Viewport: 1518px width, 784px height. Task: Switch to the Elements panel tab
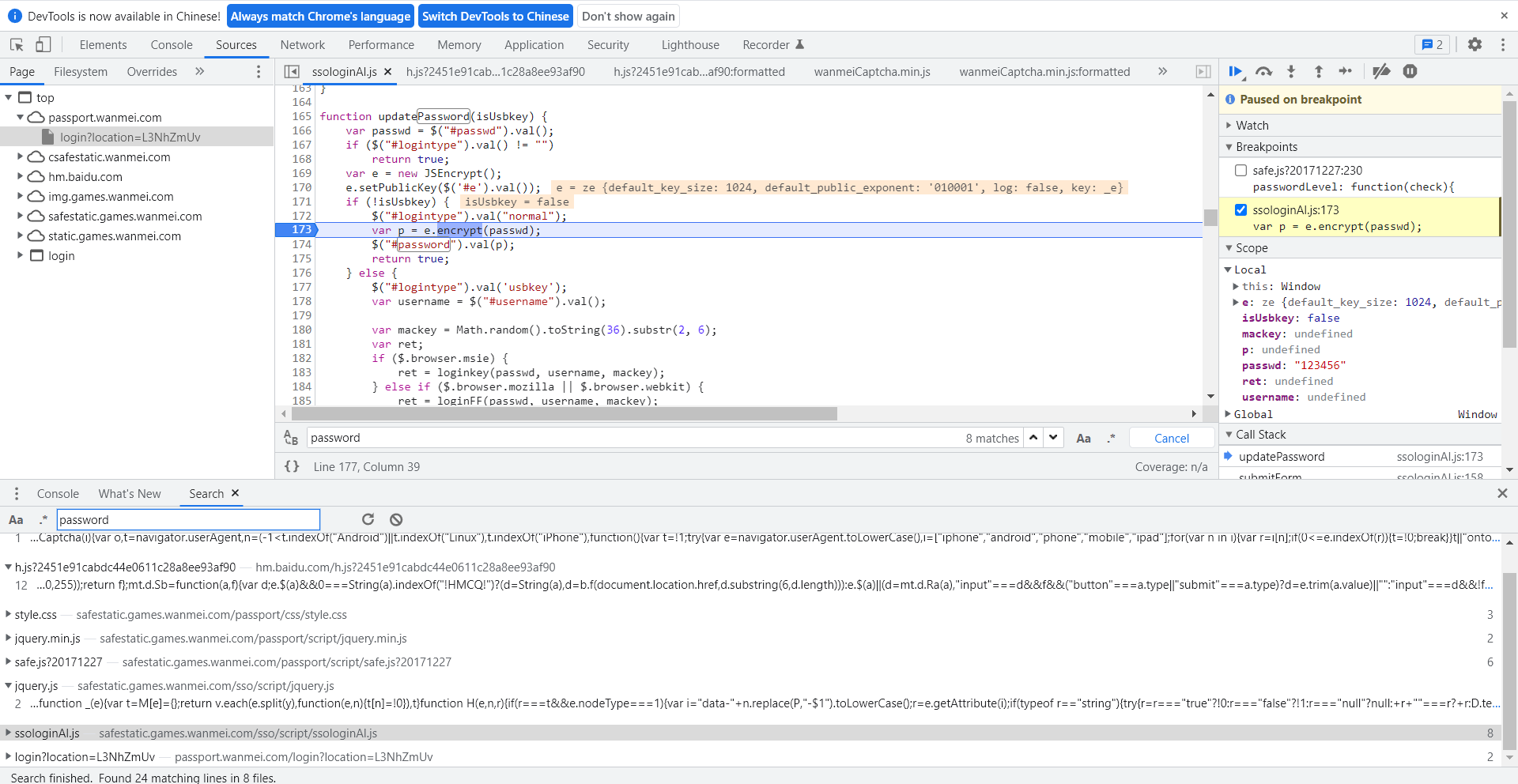point(103,45)
